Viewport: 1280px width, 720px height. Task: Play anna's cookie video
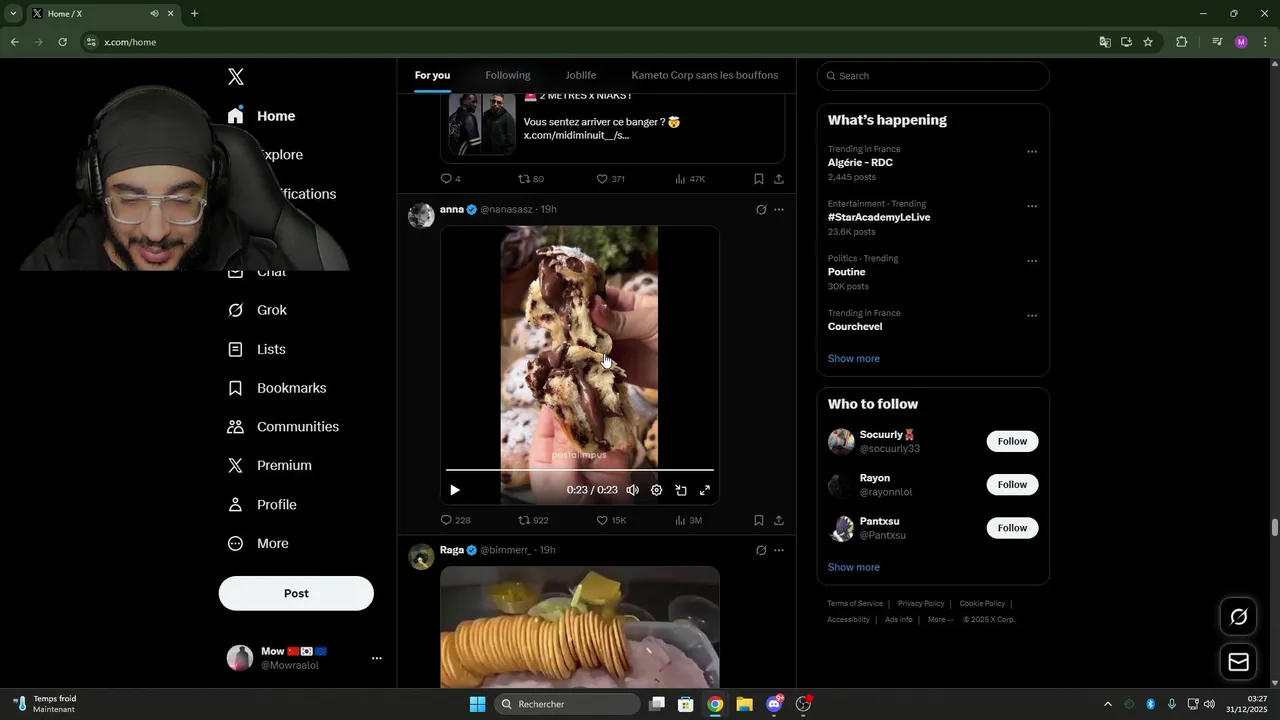point(455,490)
